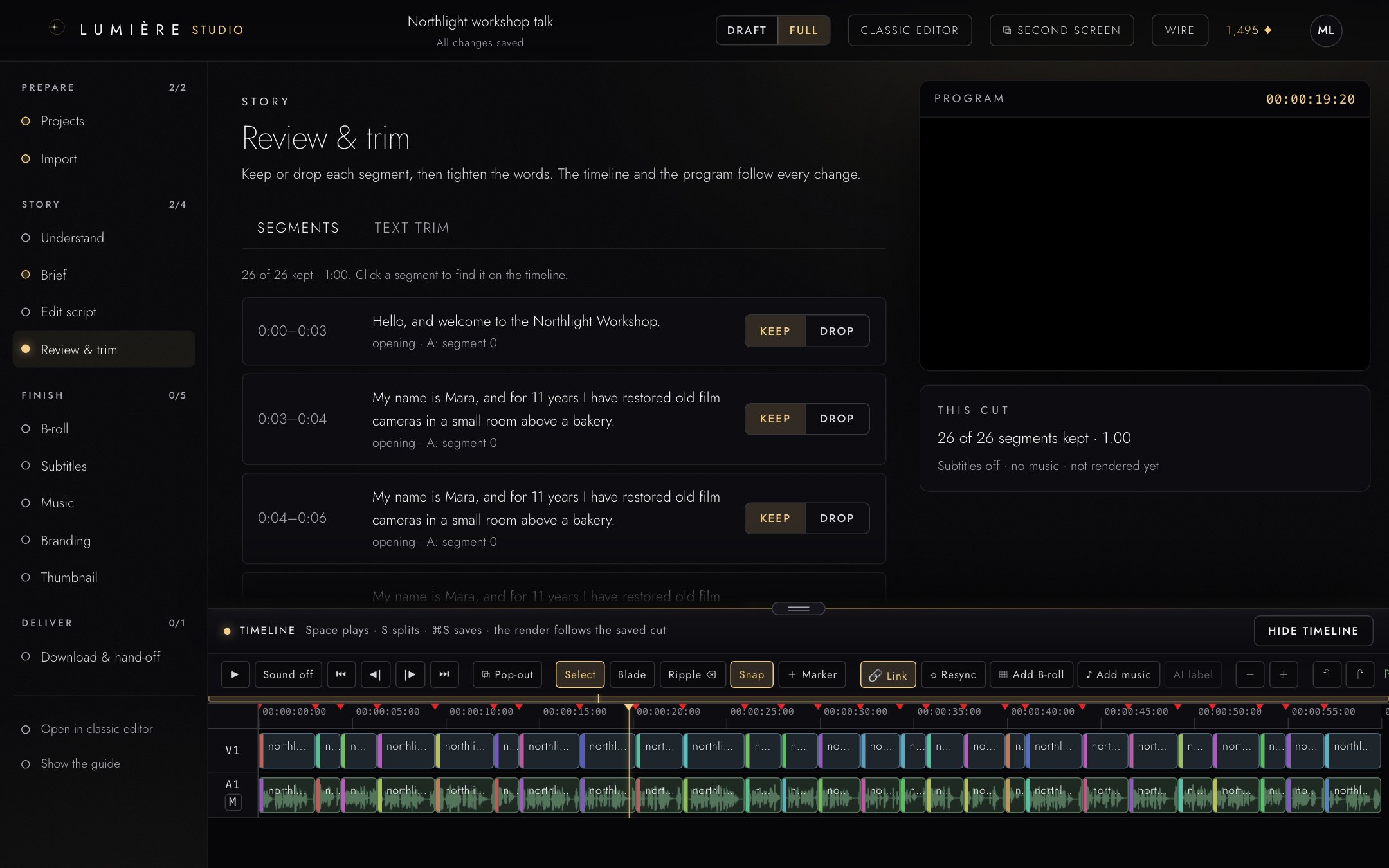Screen dimensions: 1389x868
Task: Open the B-roll step
Action: pos(103,429)
